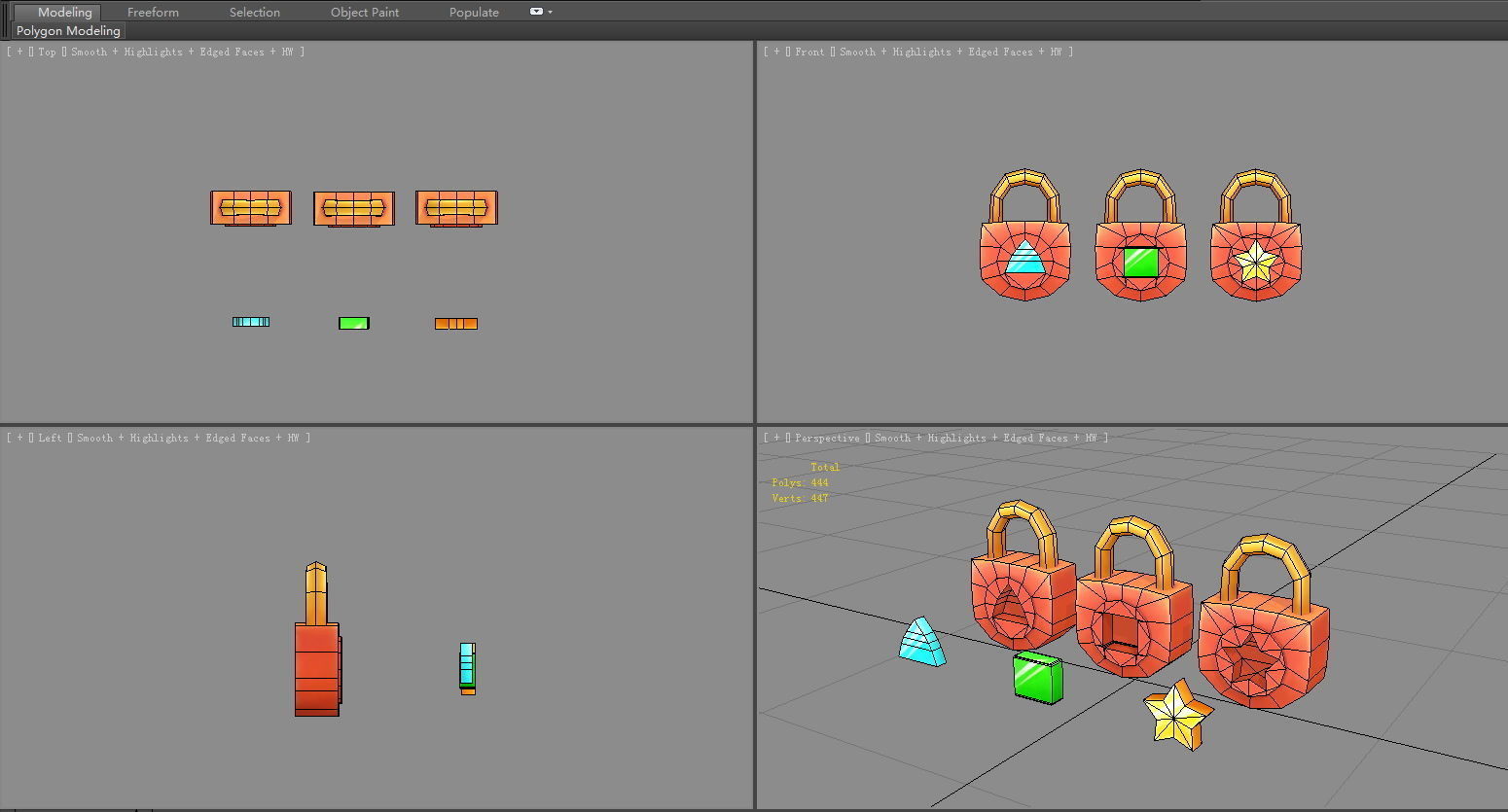Click the ribbon minimize icon beside Populate
This screenshot has height=812, width=1508.
pyautogui.click(x=535, y=12)
